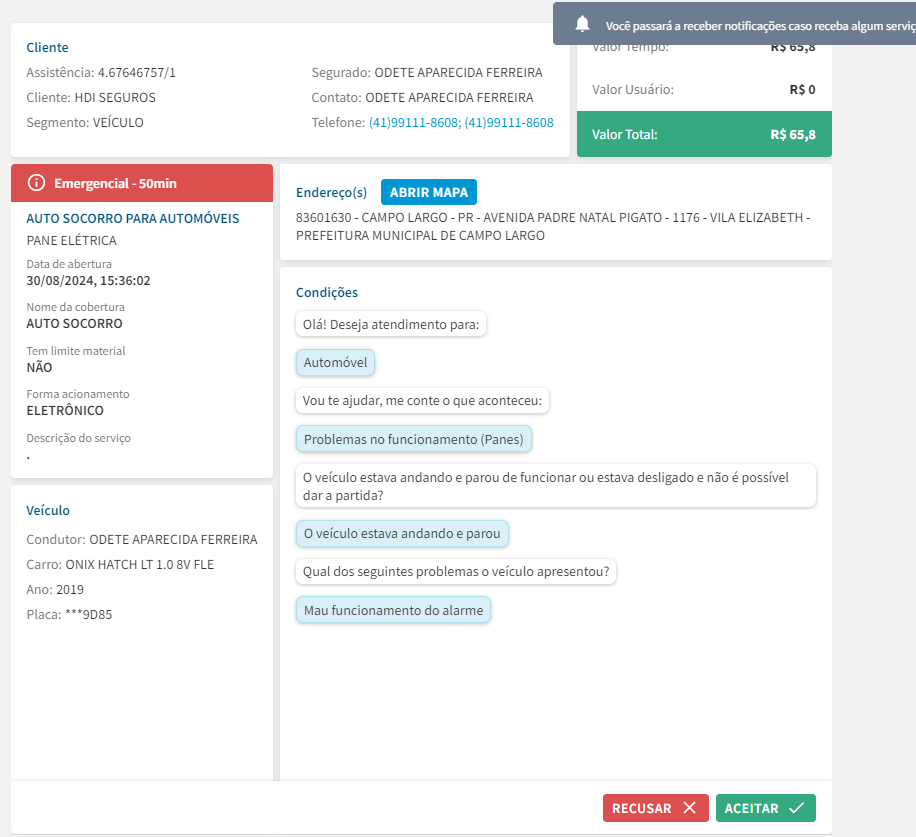
Task: Click the X icon on Recusar
Action: click(x=689, y=808)
